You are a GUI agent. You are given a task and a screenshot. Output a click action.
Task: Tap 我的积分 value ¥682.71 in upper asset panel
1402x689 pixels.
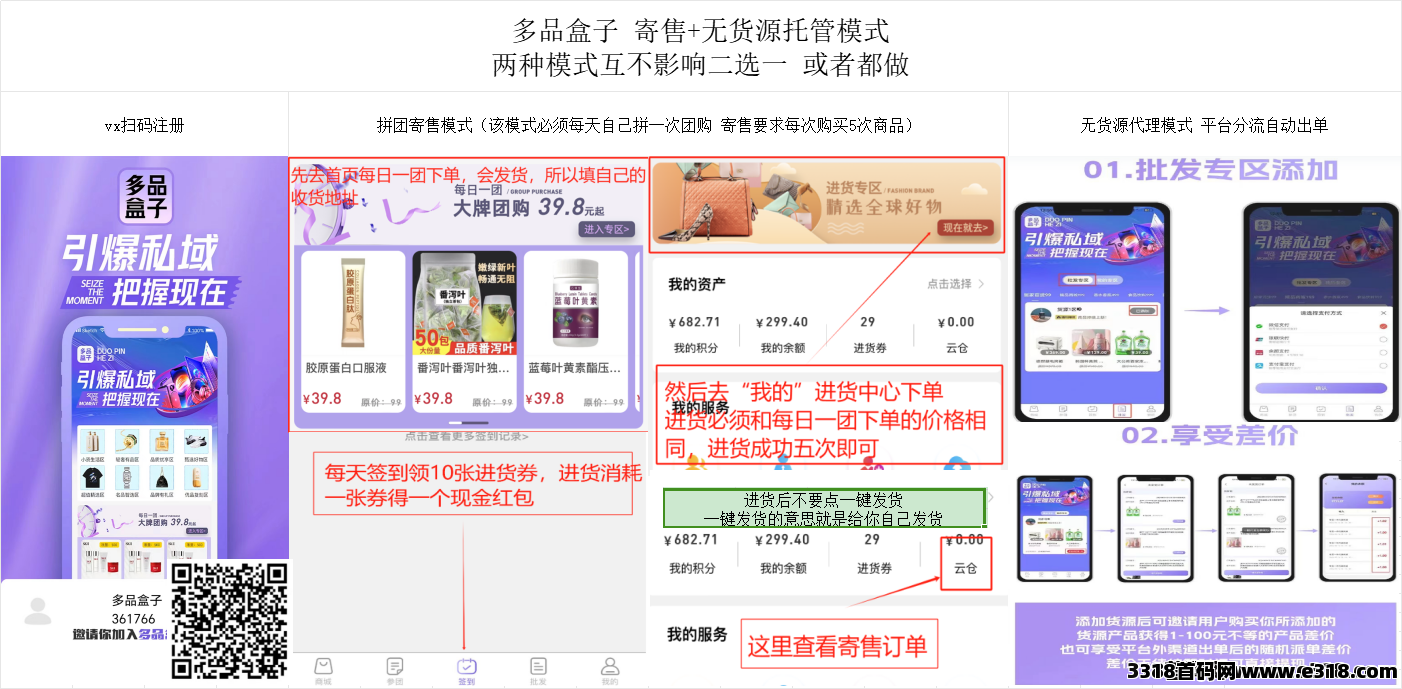[x=694, y=322]
